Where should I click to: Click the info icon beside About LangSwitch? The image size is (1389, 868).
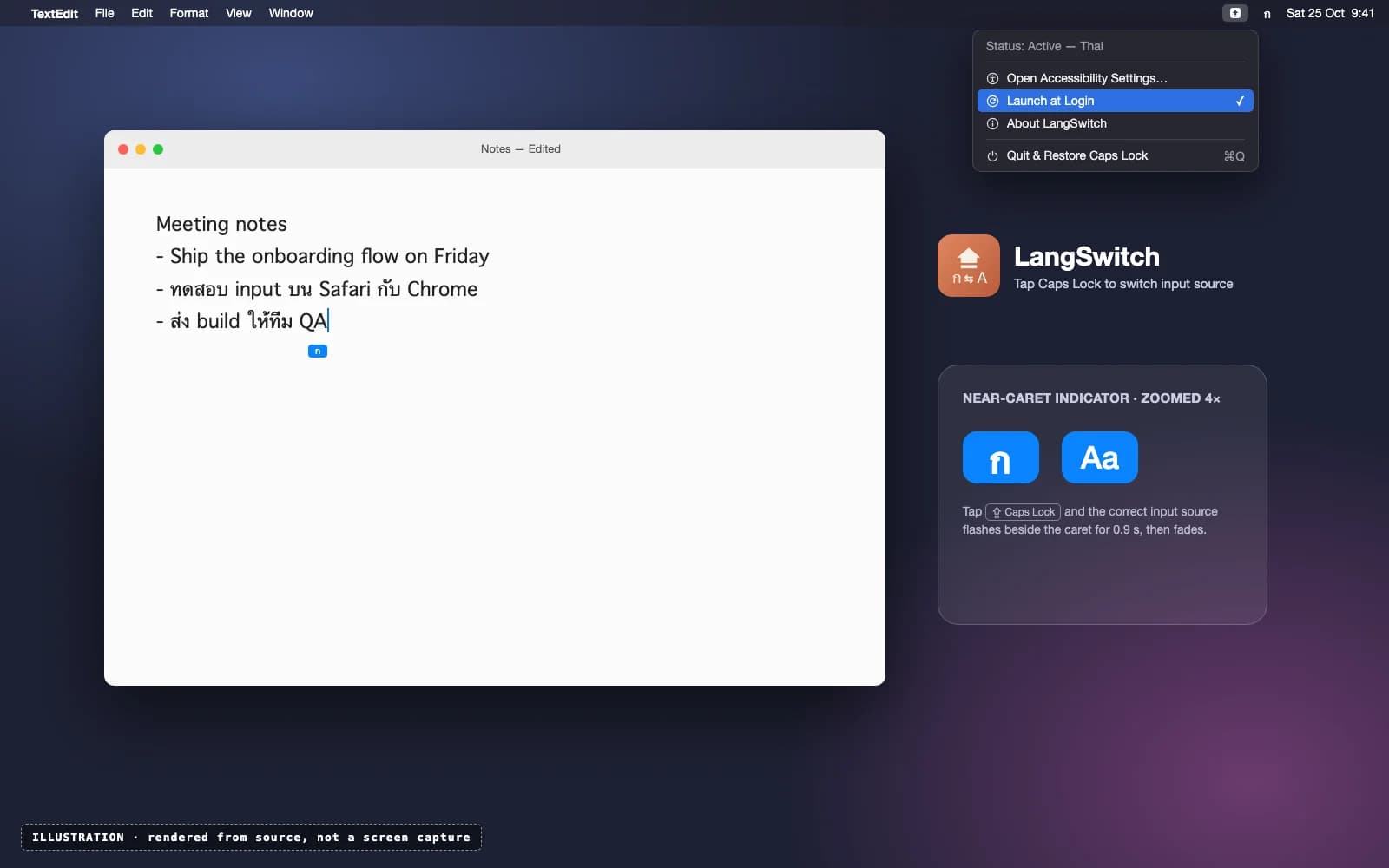pos(992,123)
